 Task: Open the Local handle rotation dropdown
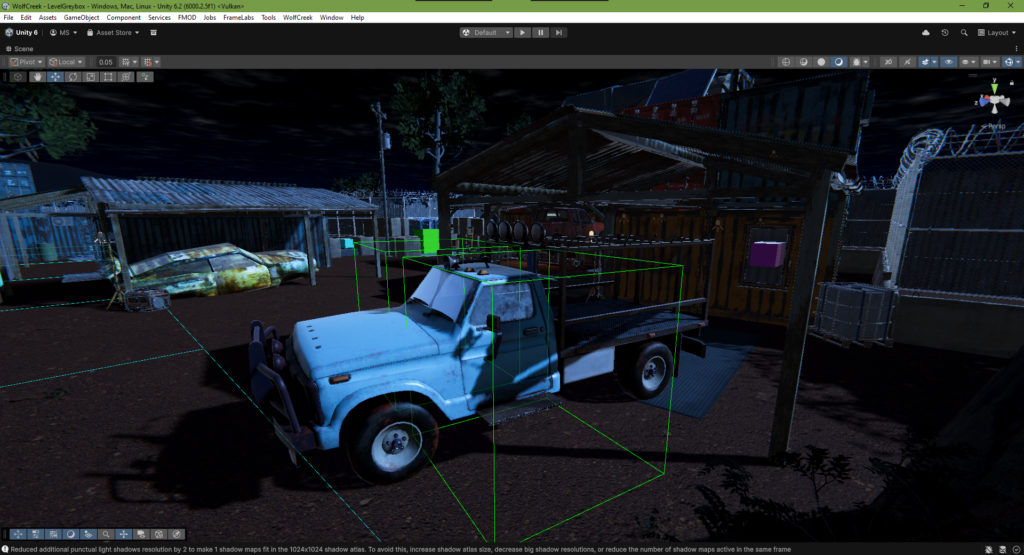[68, 62]
